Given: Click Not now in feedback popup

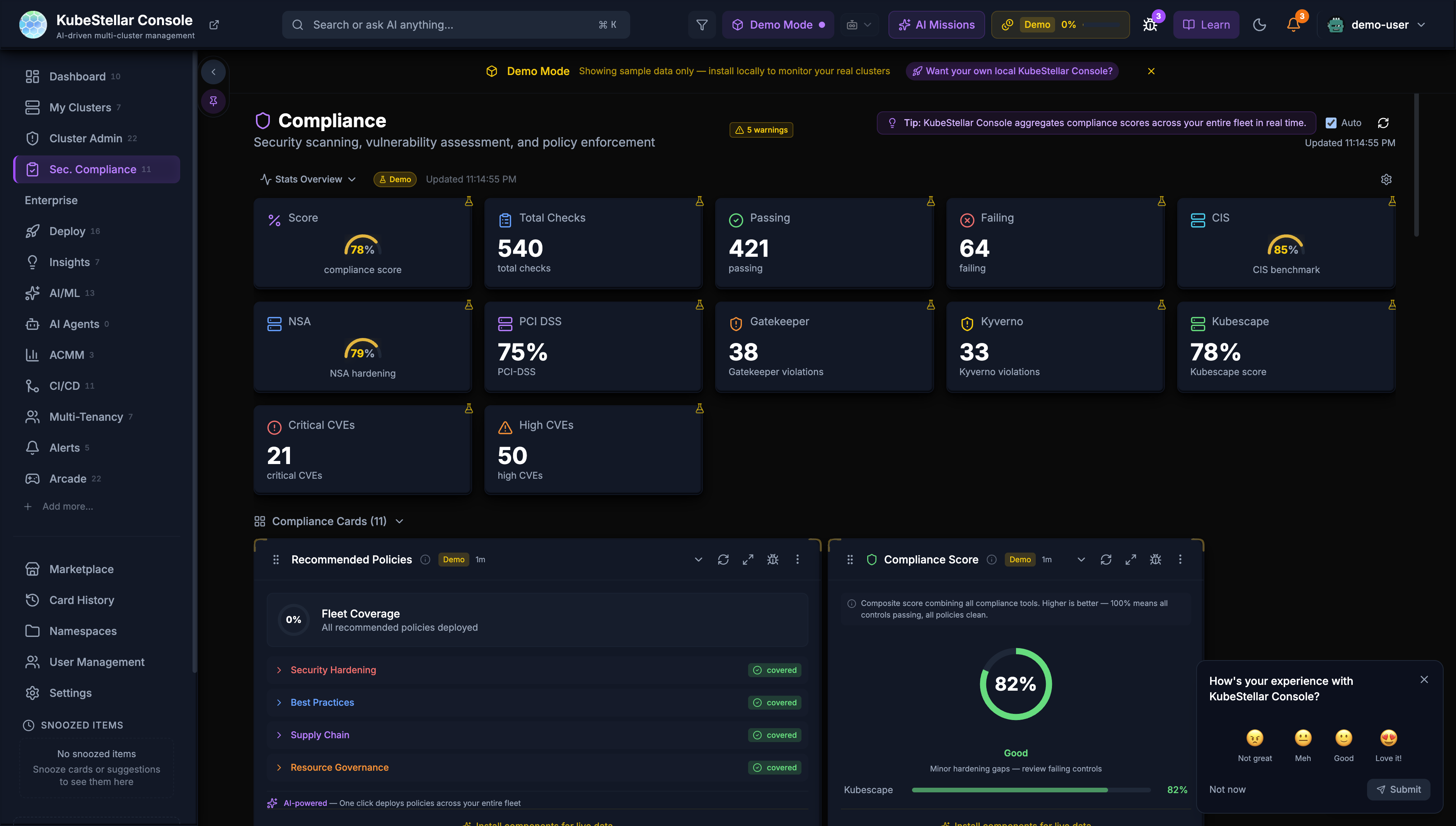Looking at the screenshot, I should (x=1228, y=790).
